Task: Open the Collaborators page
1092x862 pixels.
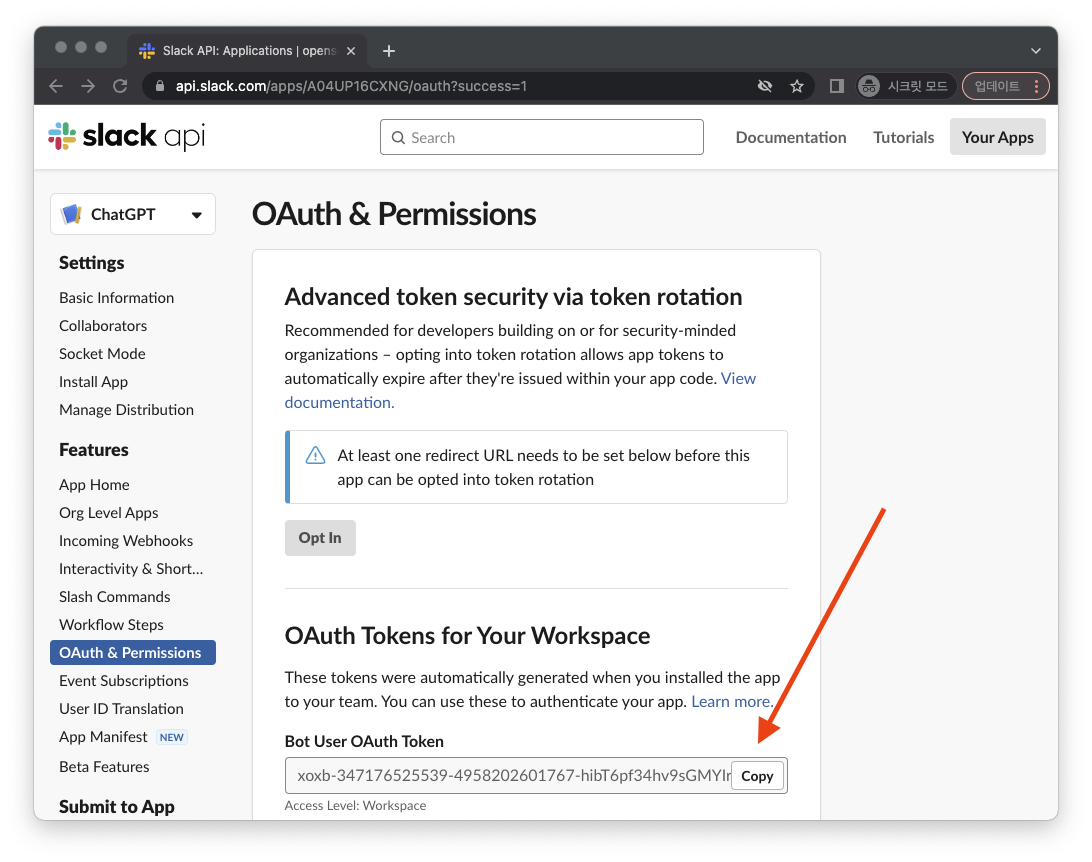Action: (x=103, y=325)
